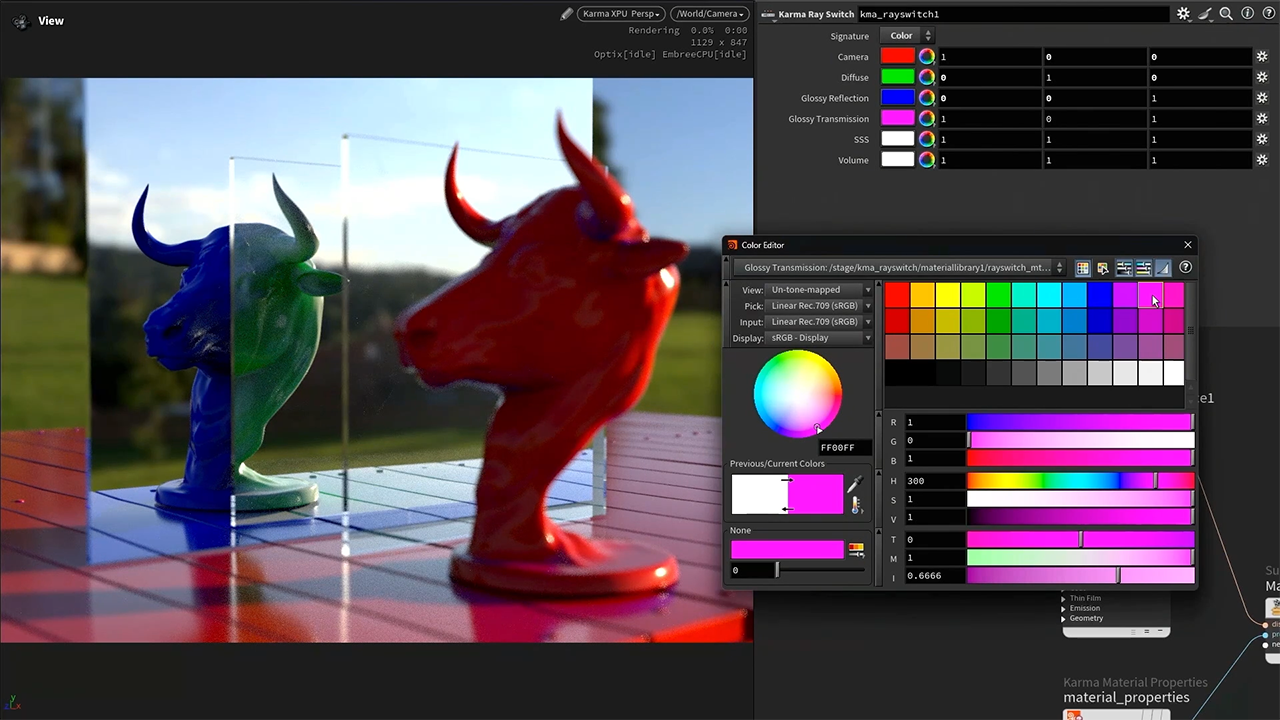Click the gradient ramp preset icon
Image resolution: width=1280 pixels, height=720 pixels.
856,549
